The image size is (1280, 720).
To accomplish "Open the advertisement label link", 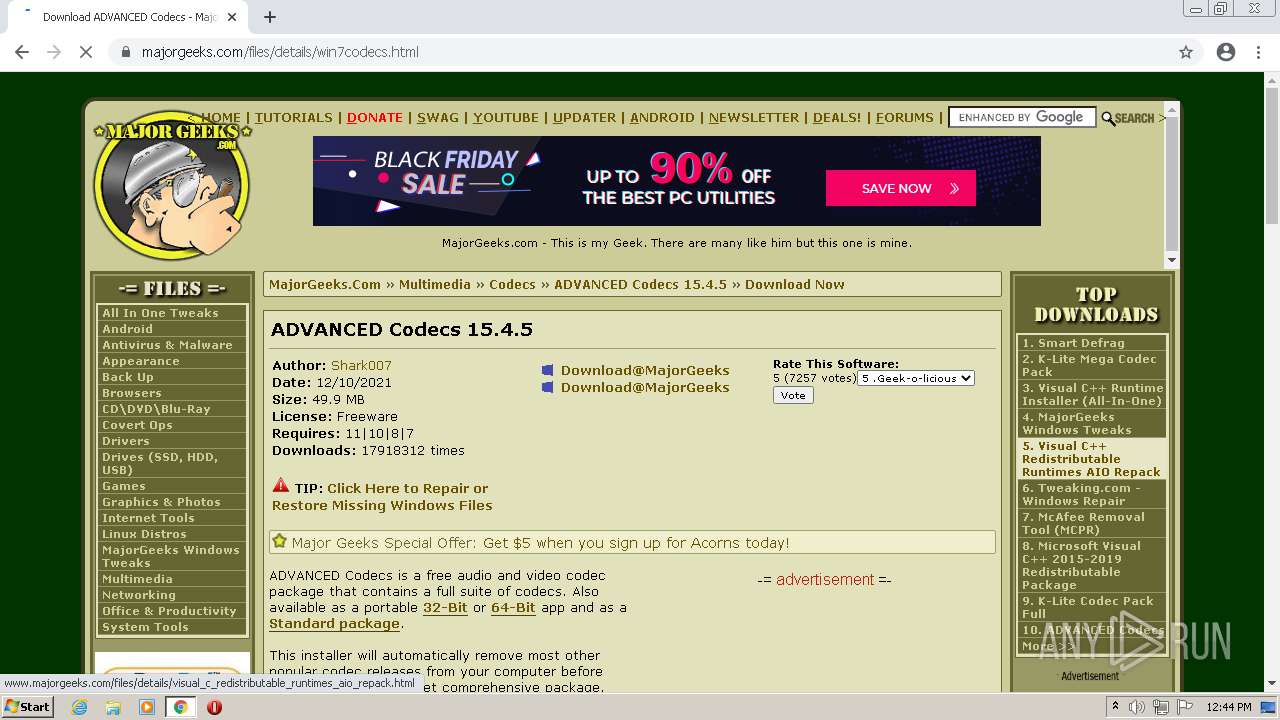I will pyautogui.click(x=825, y=579).
